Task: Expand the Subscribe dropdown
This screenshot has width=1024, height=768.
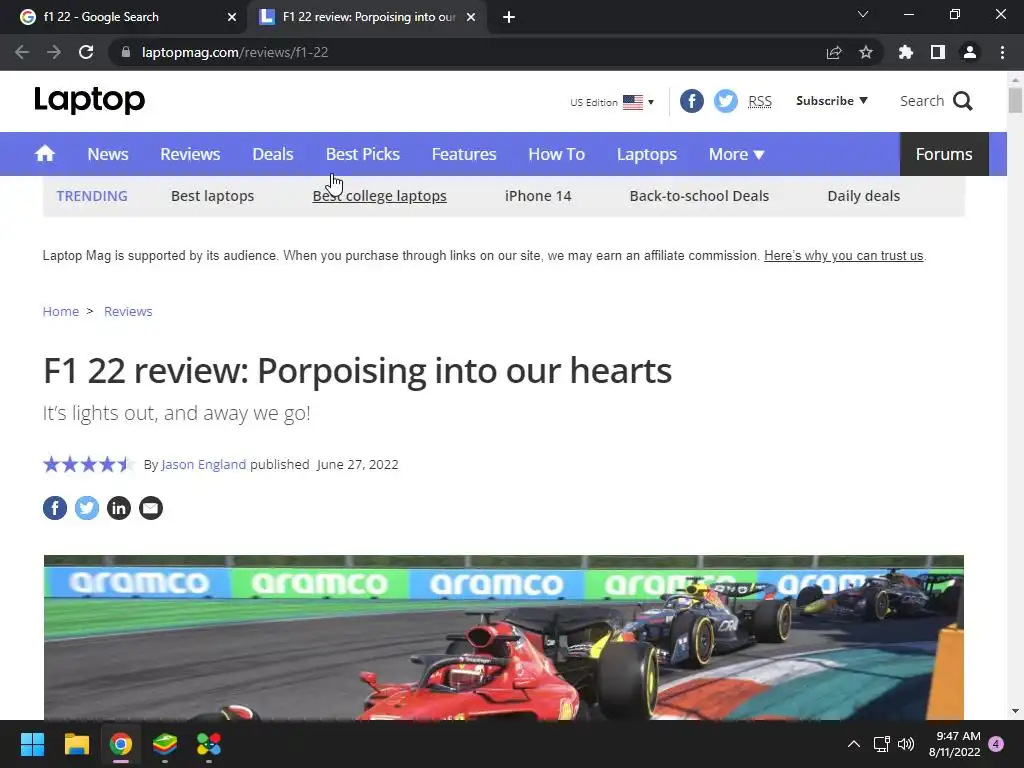Action: [x=831, y=101]
